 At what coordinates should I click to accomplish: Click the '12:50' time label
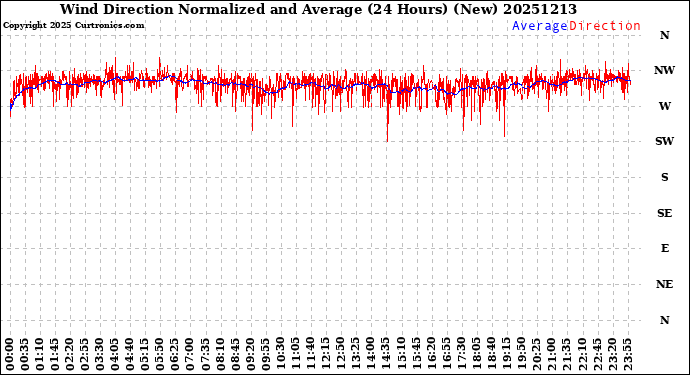(x=340, y=354)
